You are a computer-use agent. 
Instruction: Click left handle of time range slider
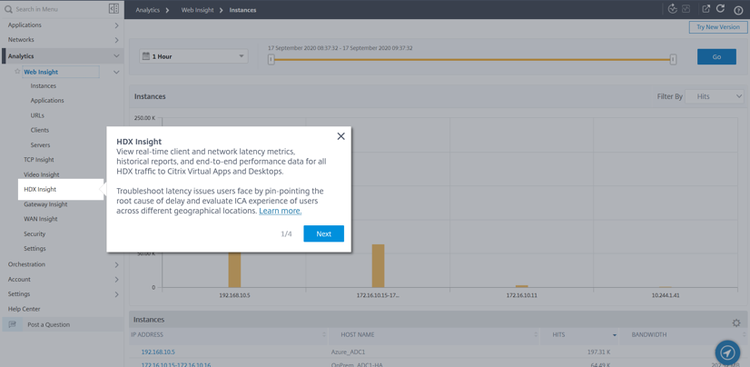[x=271, y=60]
